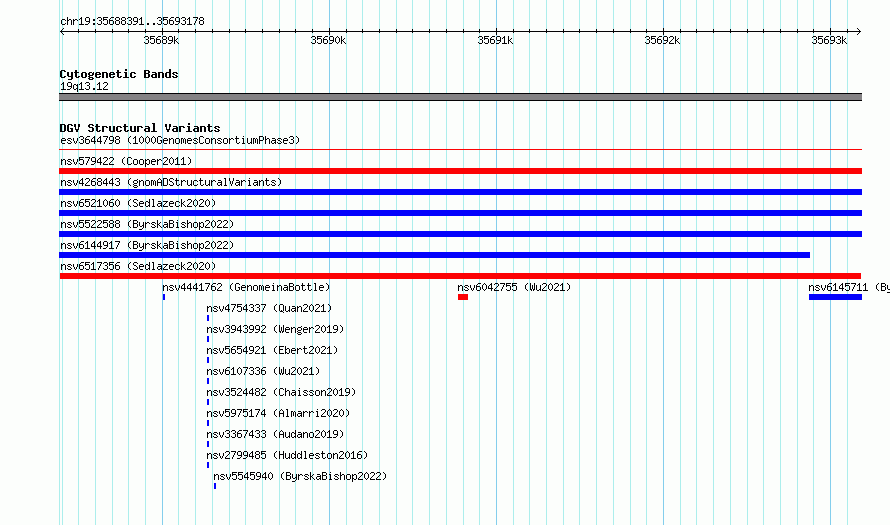Click the chr19:35688391..35693178 coordinate text
890x525 pixels.
point(132,22)
